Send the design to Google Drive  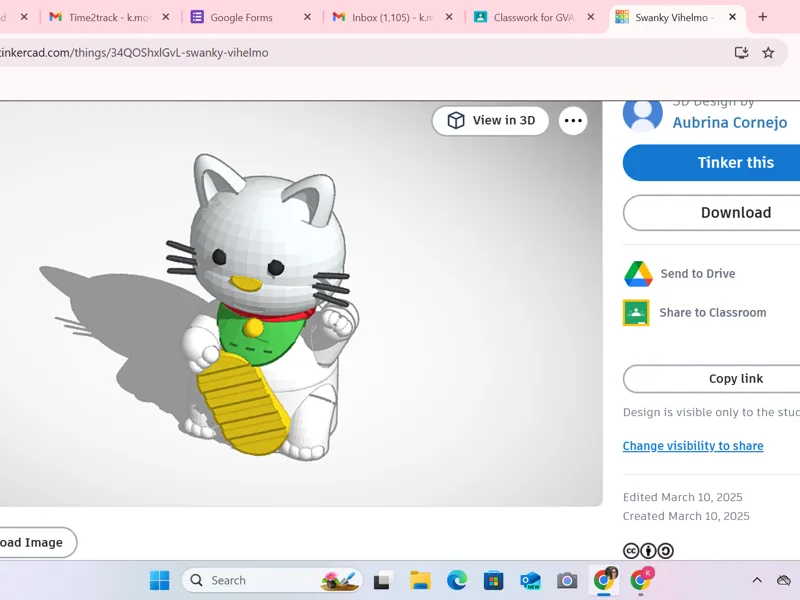click(680, 273)
